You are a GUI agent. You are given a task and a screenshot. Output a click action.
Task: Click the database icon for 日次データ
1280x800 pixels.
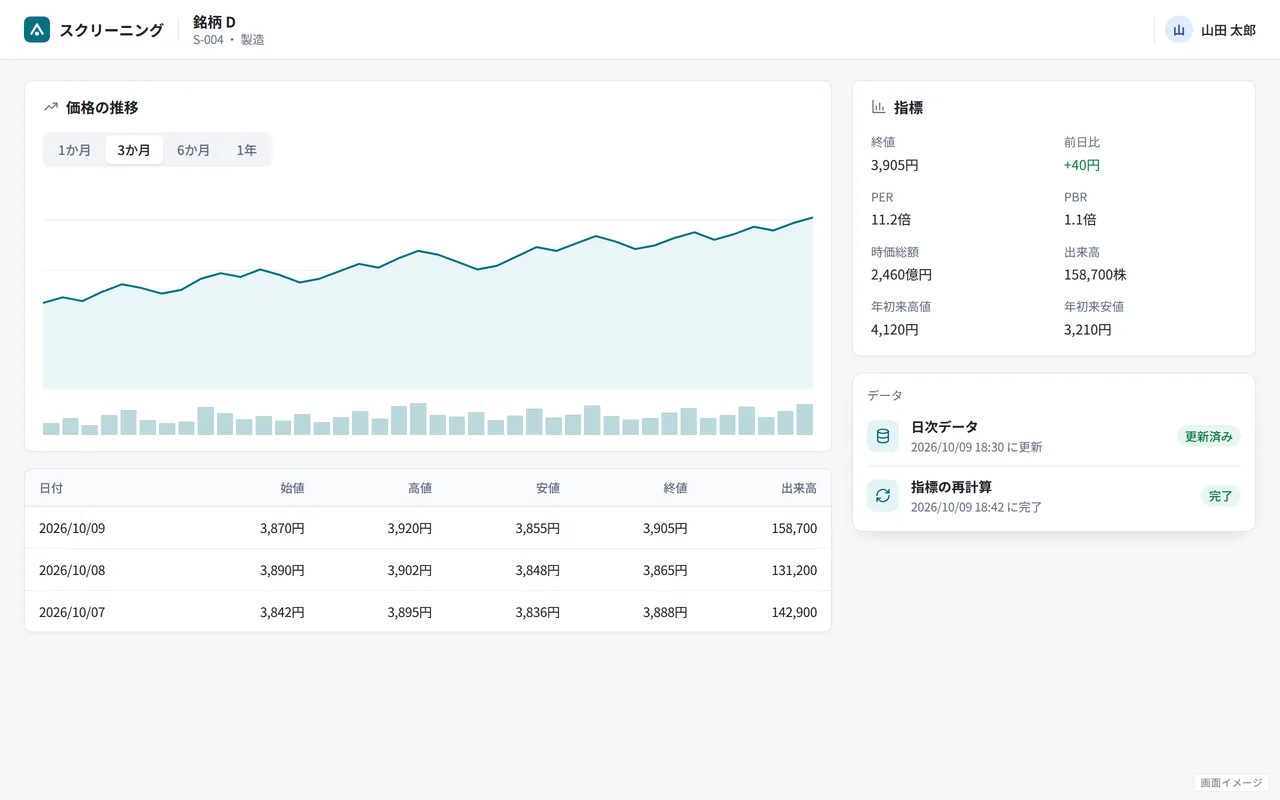click(883, 436)
